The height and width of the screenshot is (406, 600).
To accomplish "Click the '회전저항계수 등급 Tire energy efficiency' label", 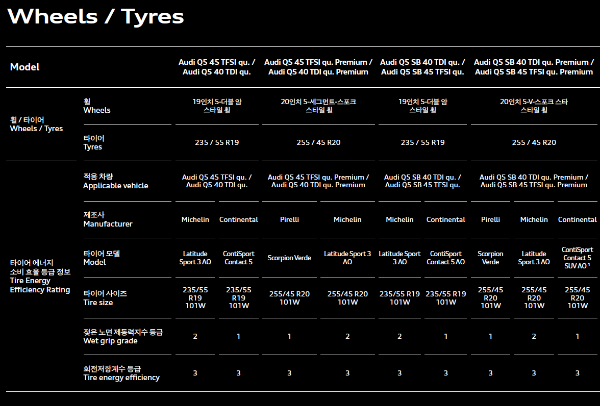I will [121, 373].
